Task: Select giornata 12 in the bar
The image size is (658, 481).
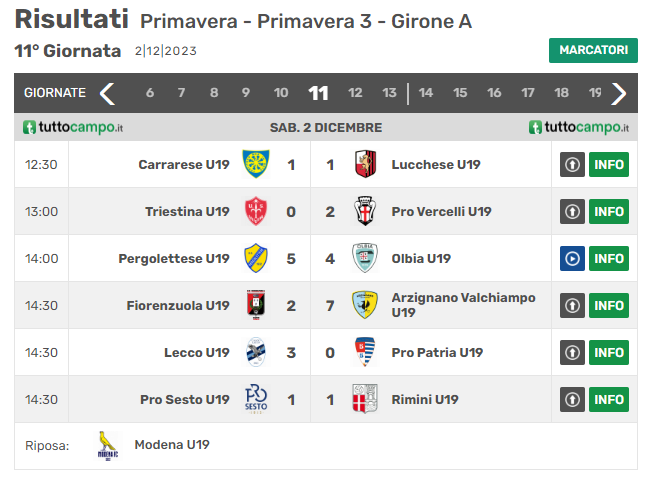Action: pos(355,93)
